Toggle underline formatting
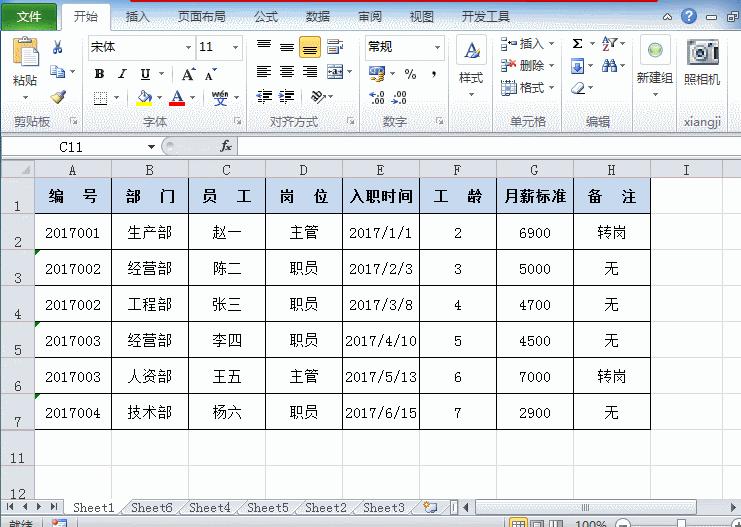 146,74
